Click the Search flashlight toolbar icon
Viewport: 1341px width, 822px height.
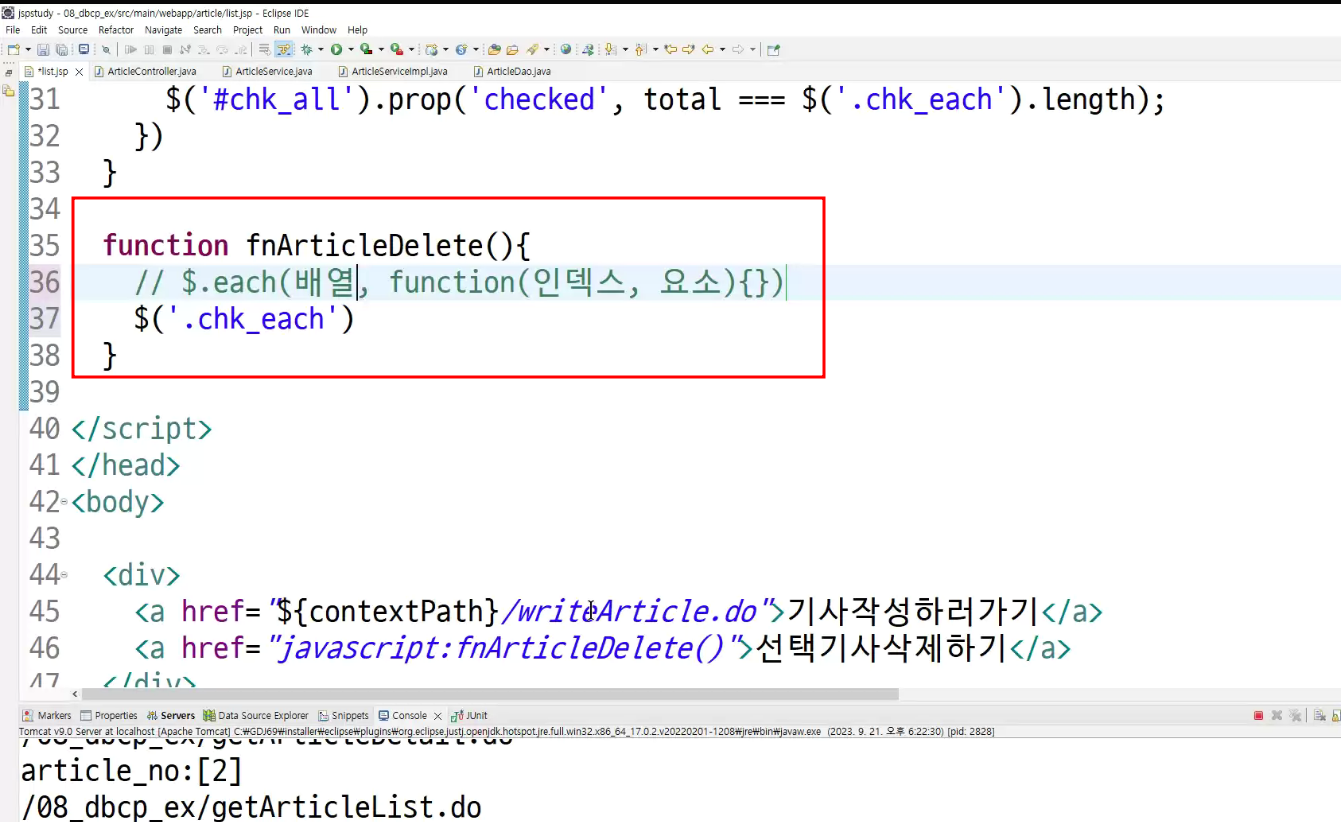(x=533, y=49)
